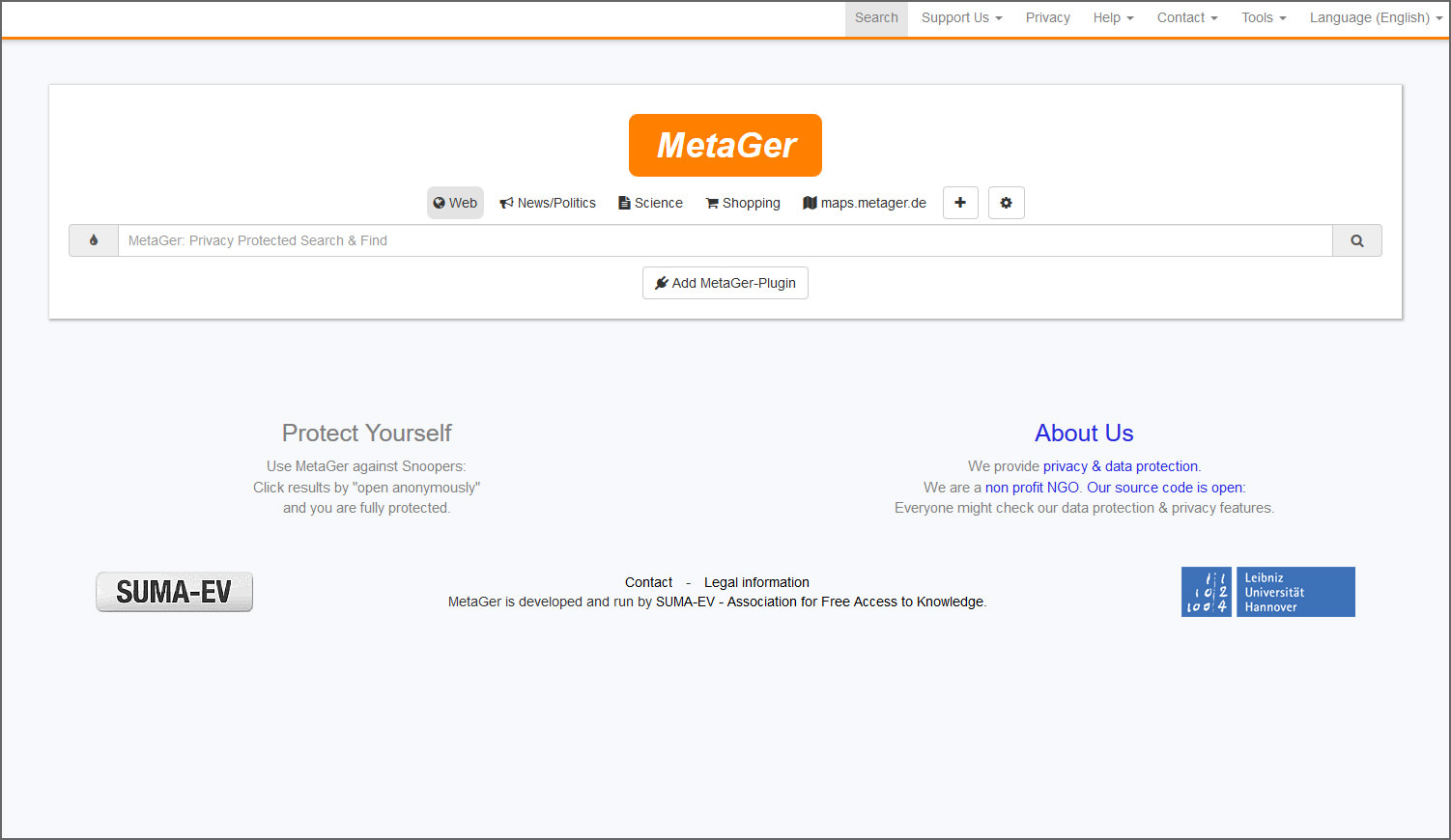This screenshot has height=840, width=1451.
Task: Open the Privacy menu item
Action: [x=1048, y=17]
